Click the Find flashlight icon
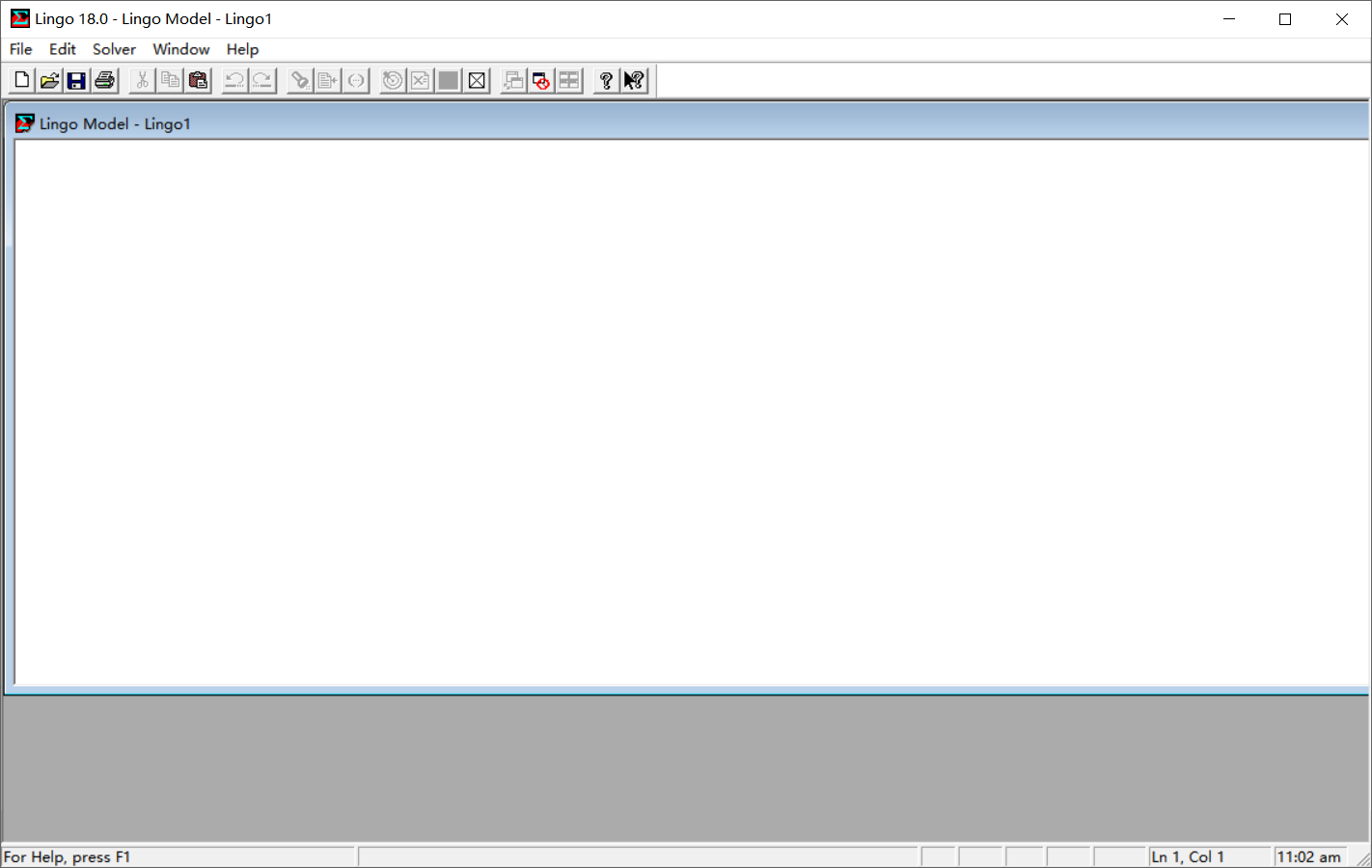This screenshot has height=868, width=1372. click(x=300, y=81)
